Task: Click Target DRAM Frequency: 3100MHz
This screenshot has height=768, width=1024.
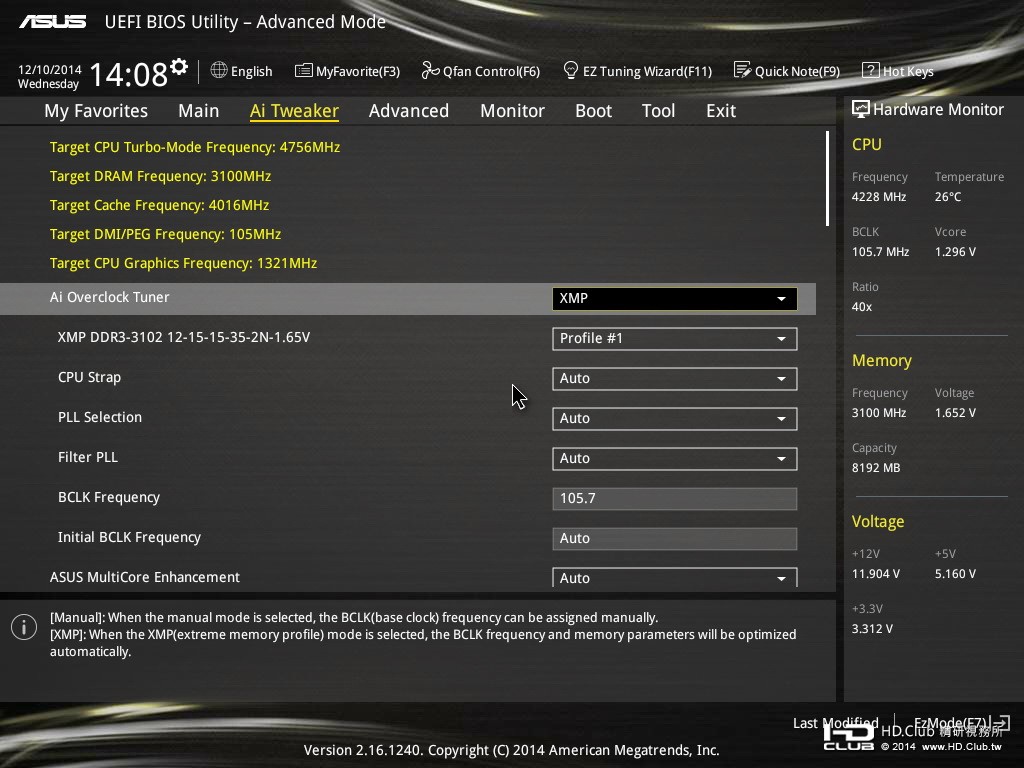Action: (160, 176)
